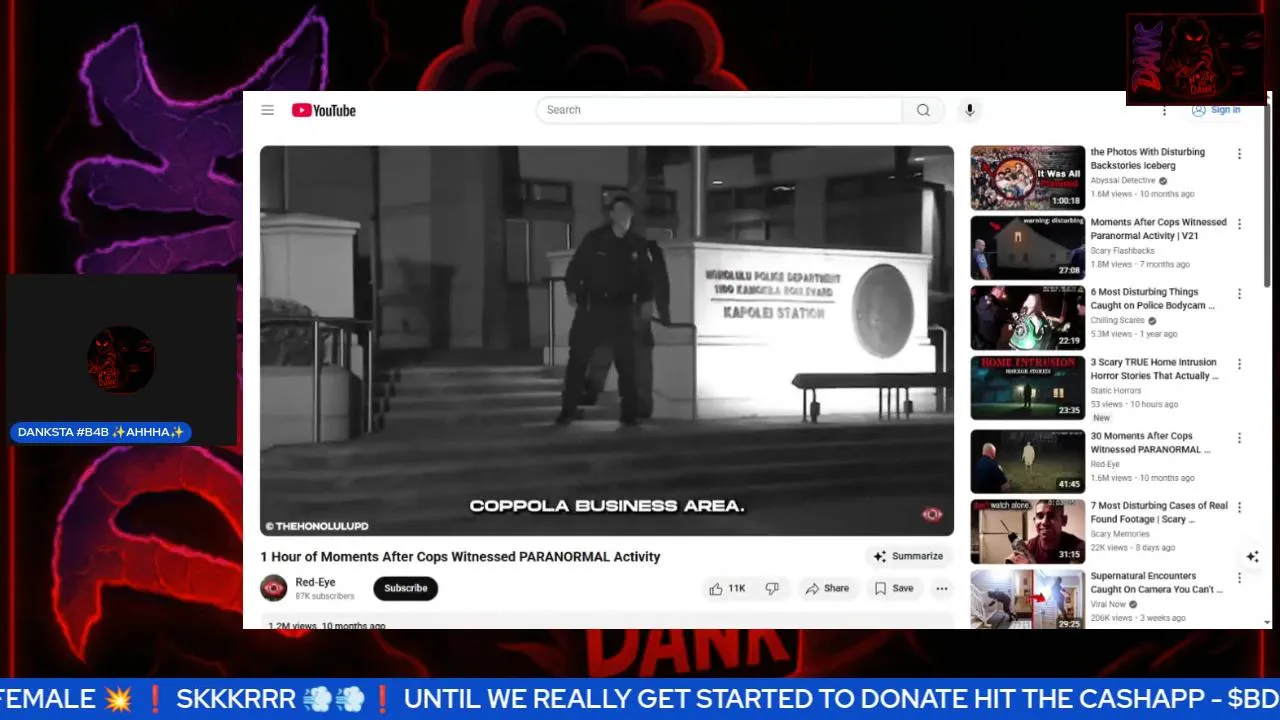
Task: Click 'Chilling Scares' channel name
Action: [x=1118, y=321]
